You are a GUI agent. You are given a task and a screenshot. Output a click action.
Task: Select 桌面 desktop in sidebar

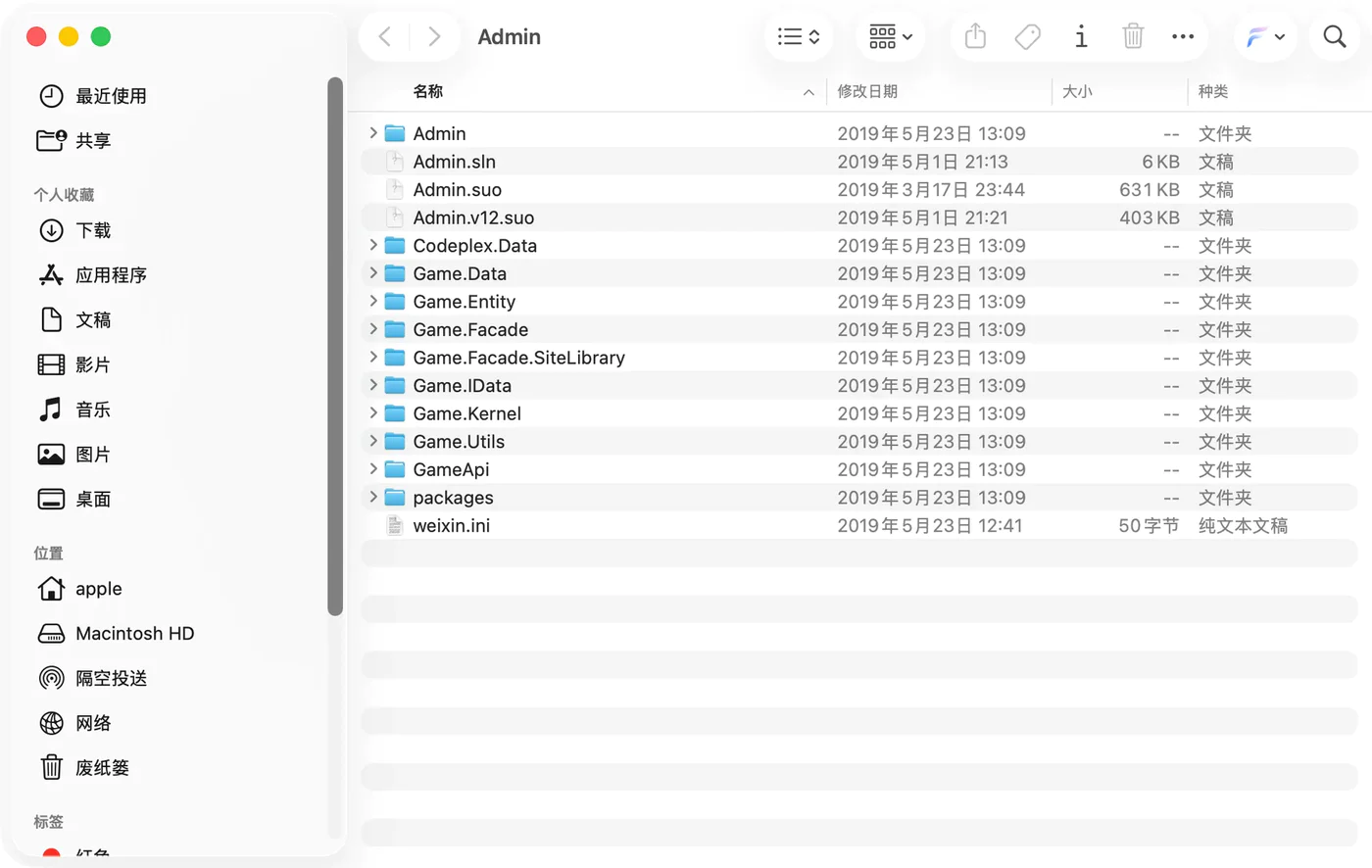[x=73, y=500]
